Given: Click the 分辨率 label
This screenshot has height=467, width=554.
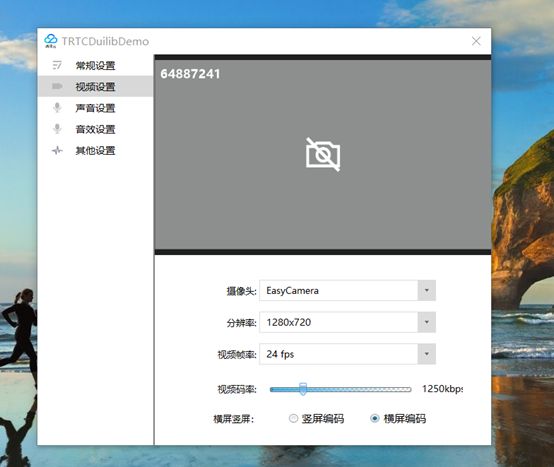Looking at the screenshot, I should 241,323.
